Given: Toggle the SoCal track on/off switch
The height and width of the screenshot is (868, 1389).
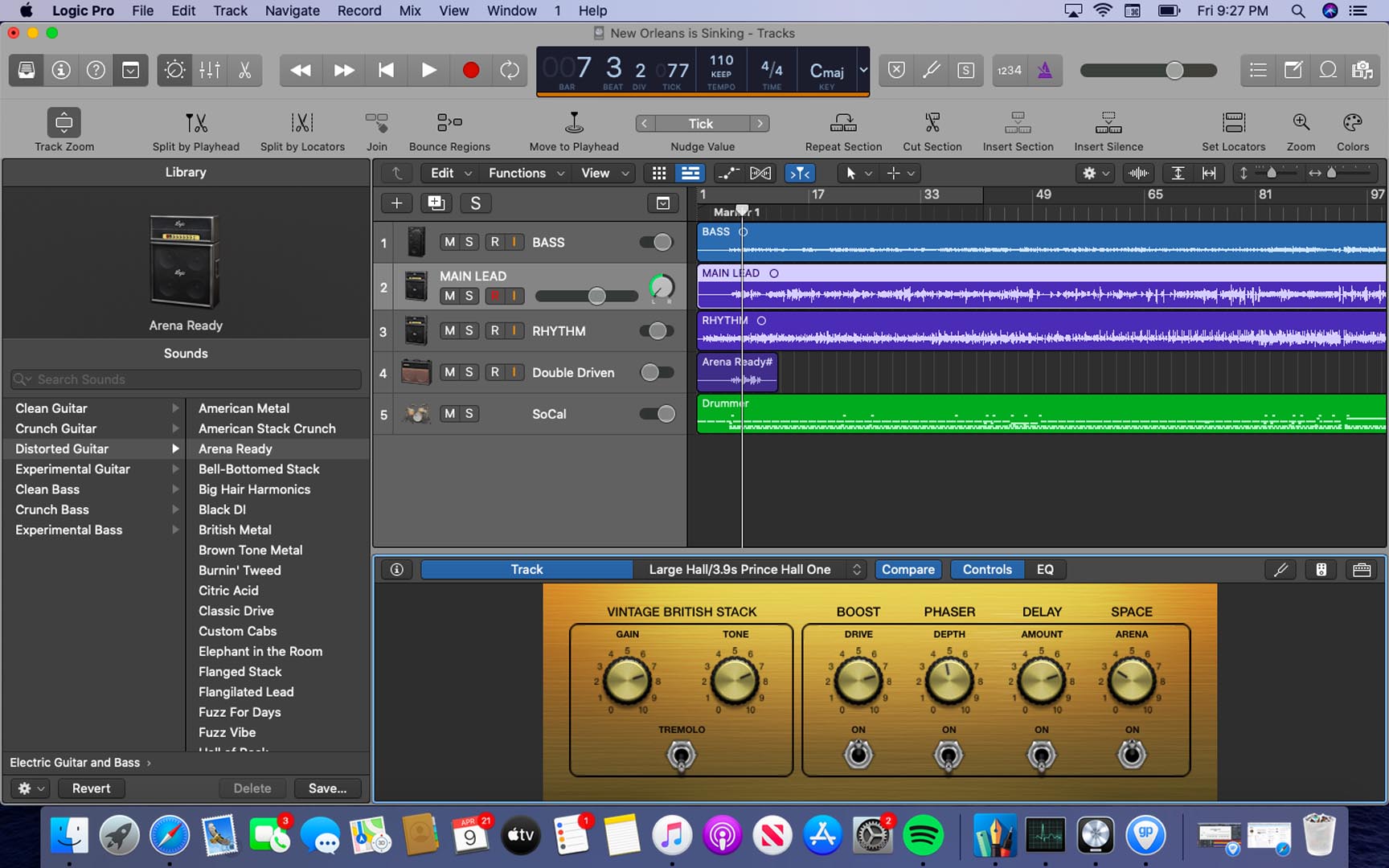Looking at the screenshot, I should [657, 414].
